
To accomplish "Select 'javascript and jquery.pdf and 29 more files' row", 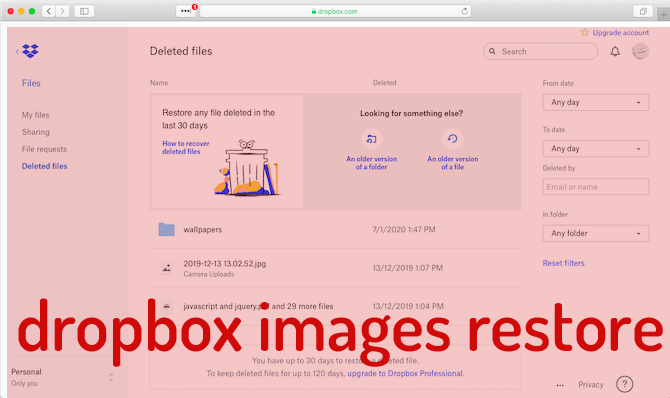I will pyautogui.click(x=258, y=306).
